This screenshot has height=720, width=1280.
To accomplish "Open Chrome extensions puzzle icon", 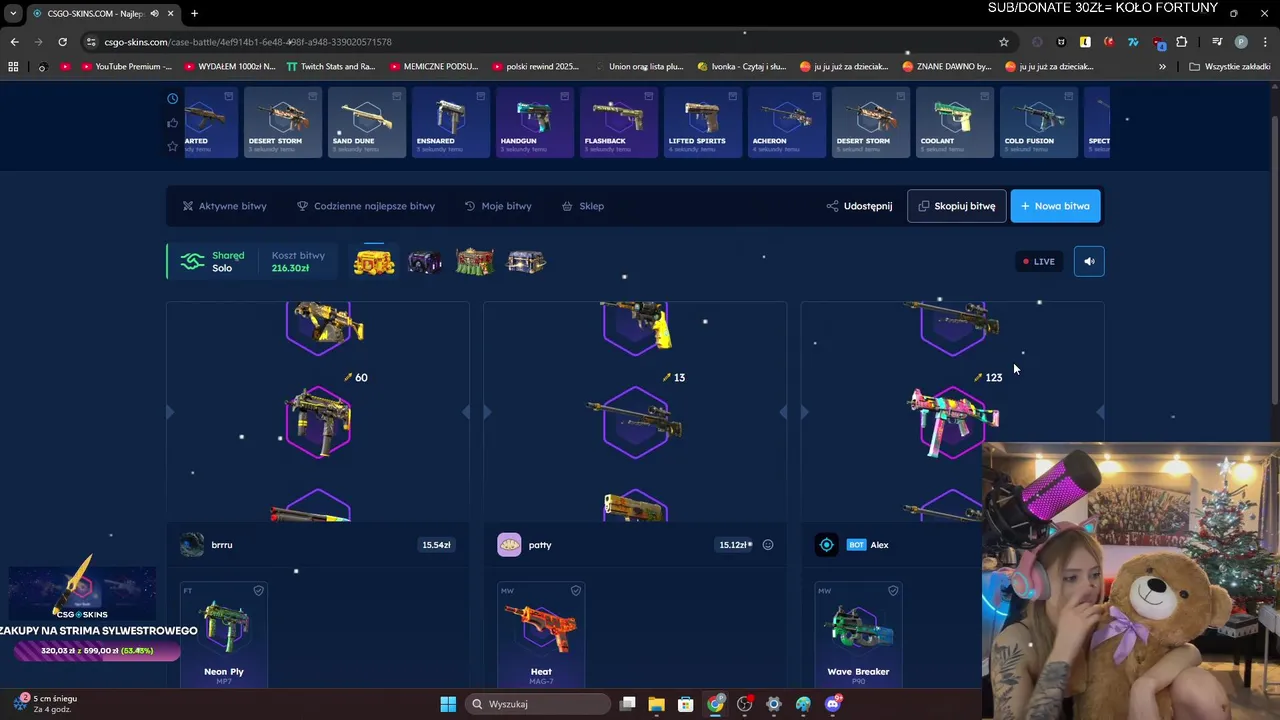I will [x=1182, y=42].
